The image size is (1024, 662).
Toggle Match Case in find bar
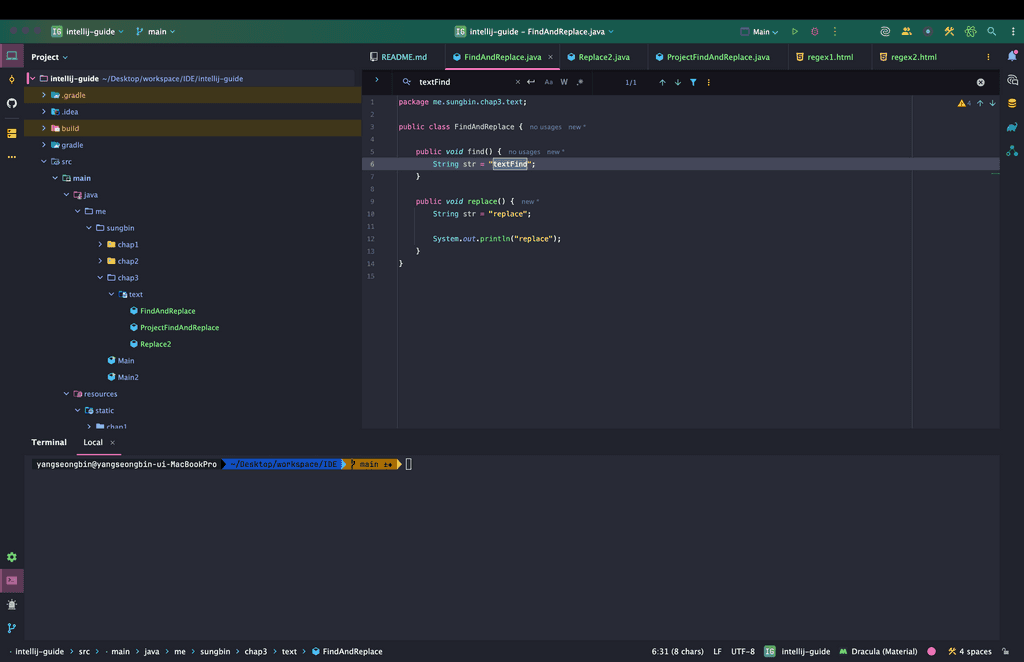pyautogui.click(x=548, y=82)
